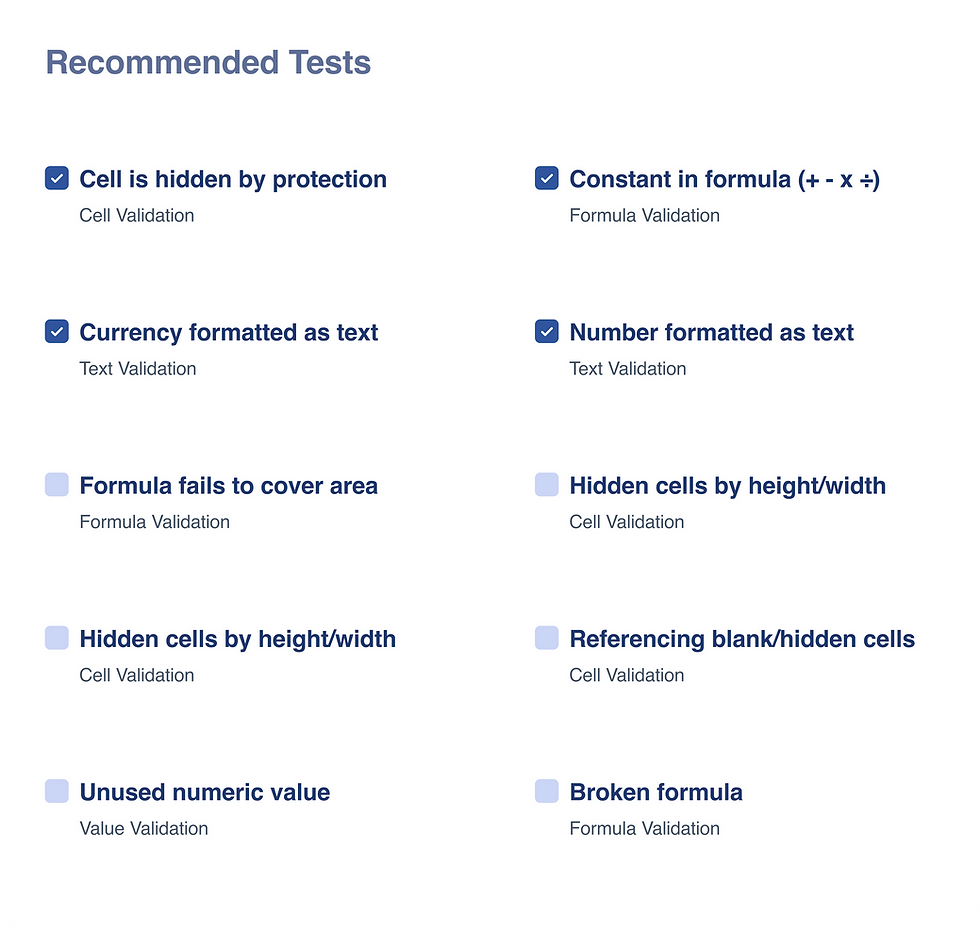Check Hidden cells box above Unused numeric value
This screenshot has width=980, height=928.
tap(57, 638)
